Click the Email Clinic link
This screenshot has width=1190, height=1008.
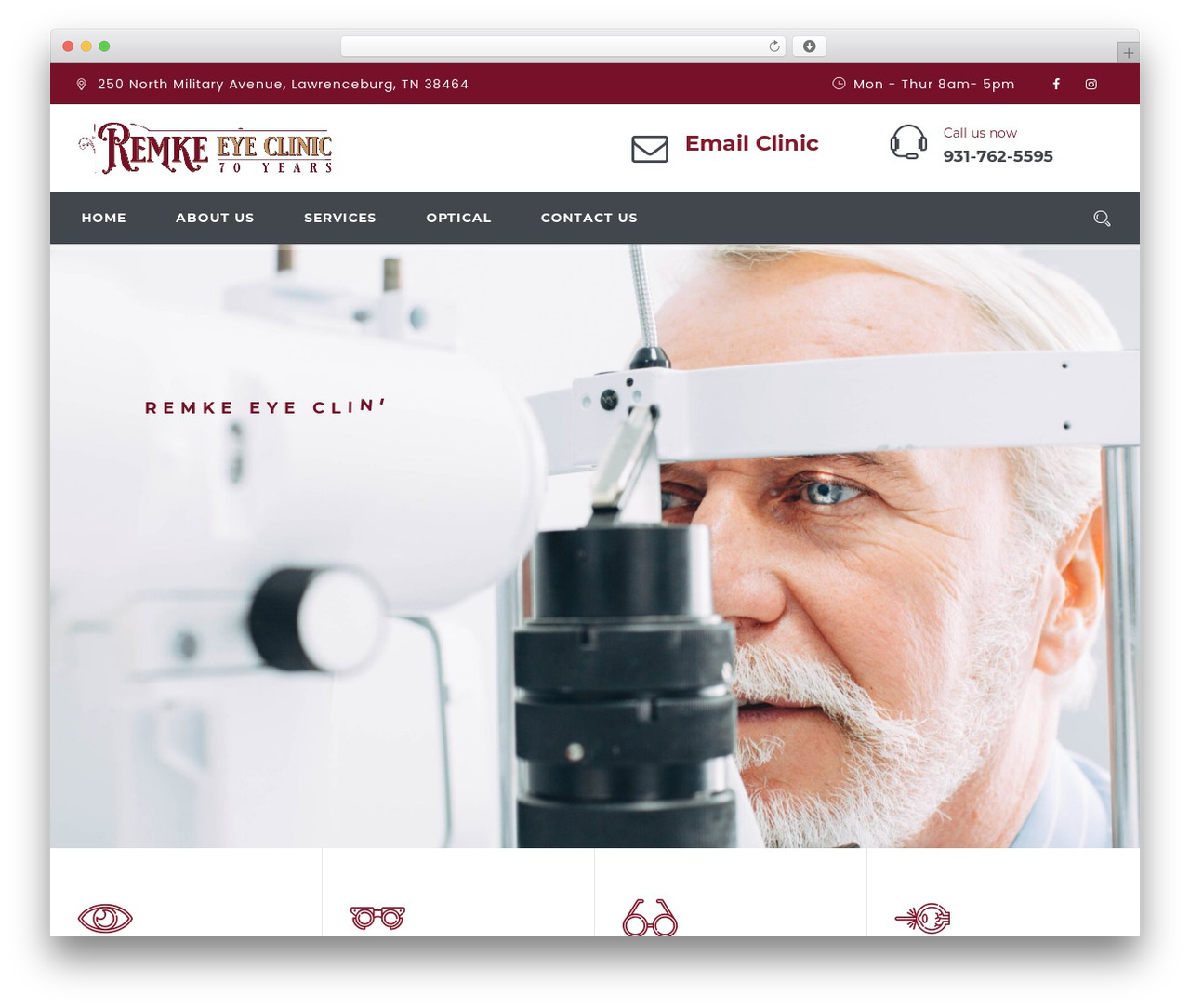[x=751, y=143]
